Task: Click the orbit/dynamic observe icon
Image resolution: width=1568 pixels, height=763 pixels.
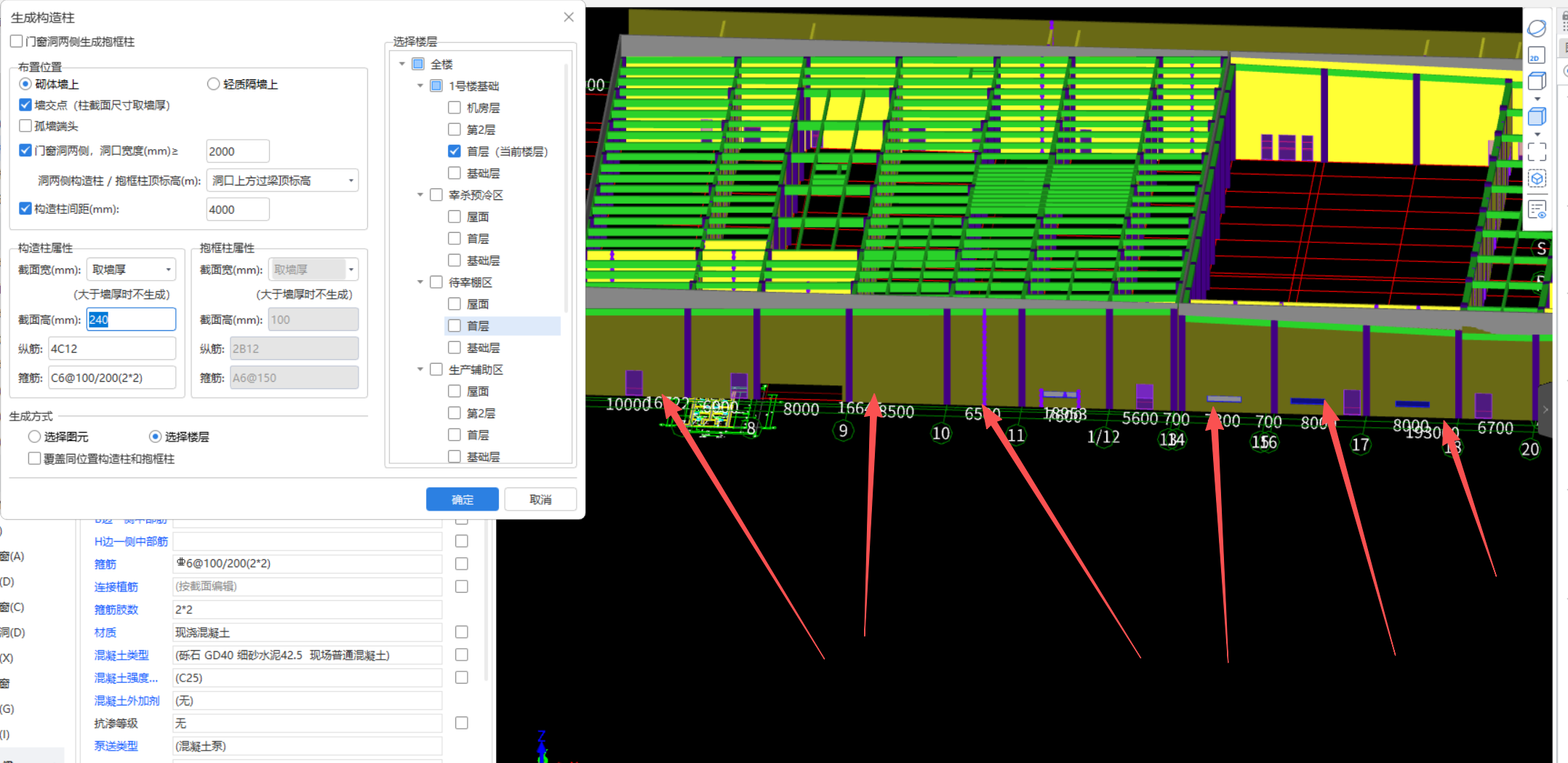Action: pos(1536,28)
